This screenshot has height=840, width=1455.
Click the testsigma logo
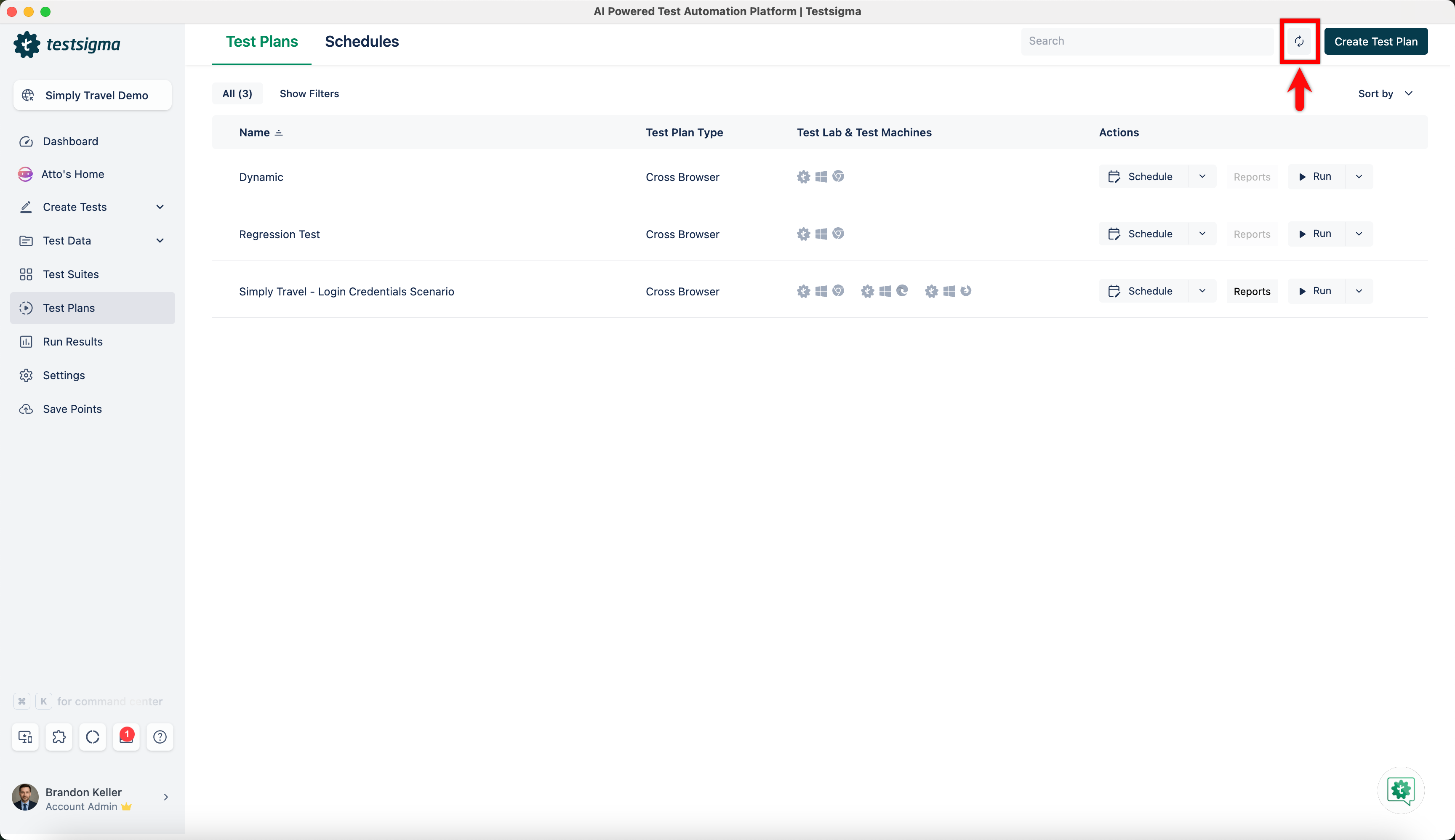point(67,45)
